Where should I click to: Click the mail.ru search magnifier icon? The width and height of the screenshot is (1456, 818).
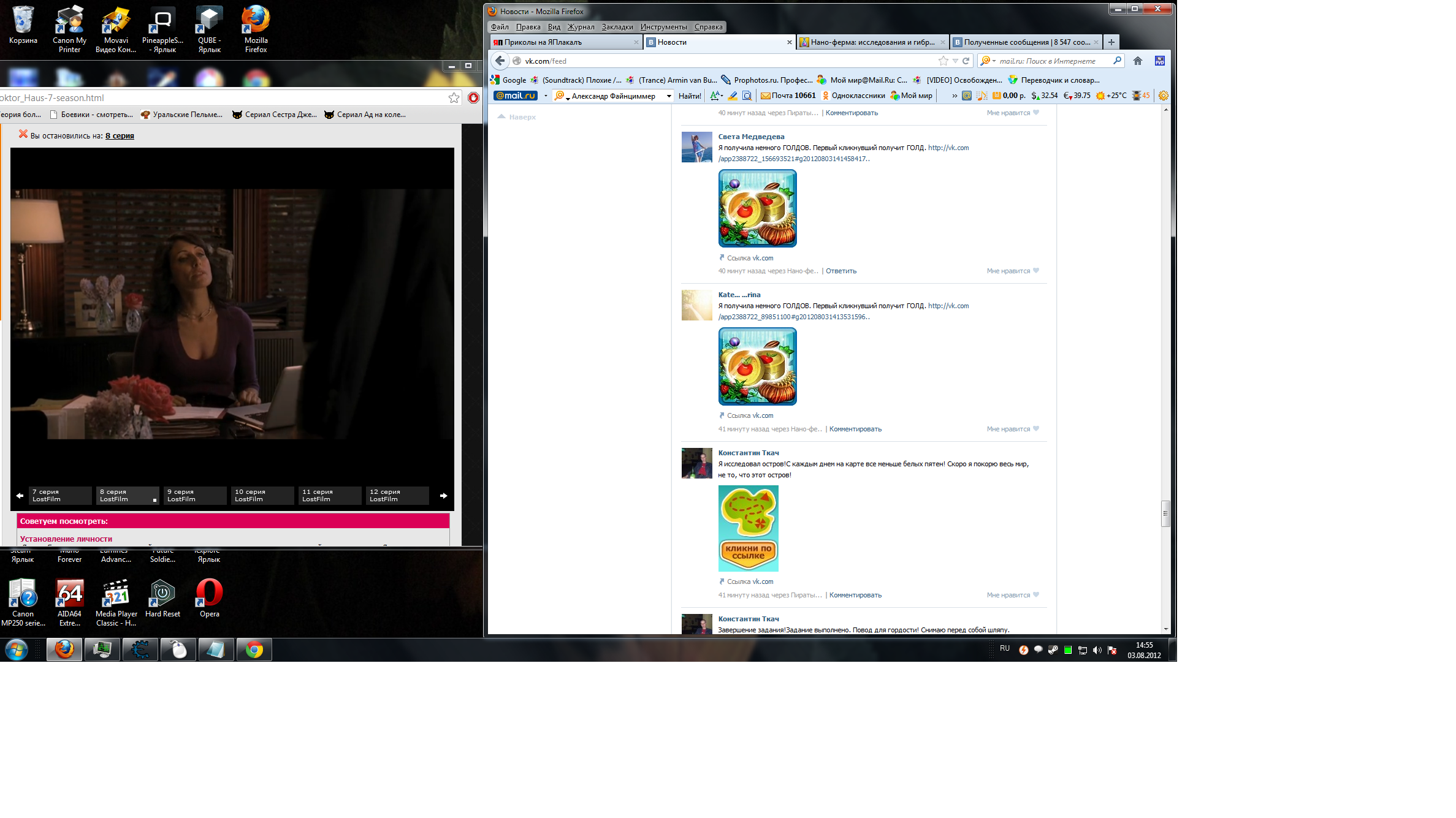click(1117, 61)
